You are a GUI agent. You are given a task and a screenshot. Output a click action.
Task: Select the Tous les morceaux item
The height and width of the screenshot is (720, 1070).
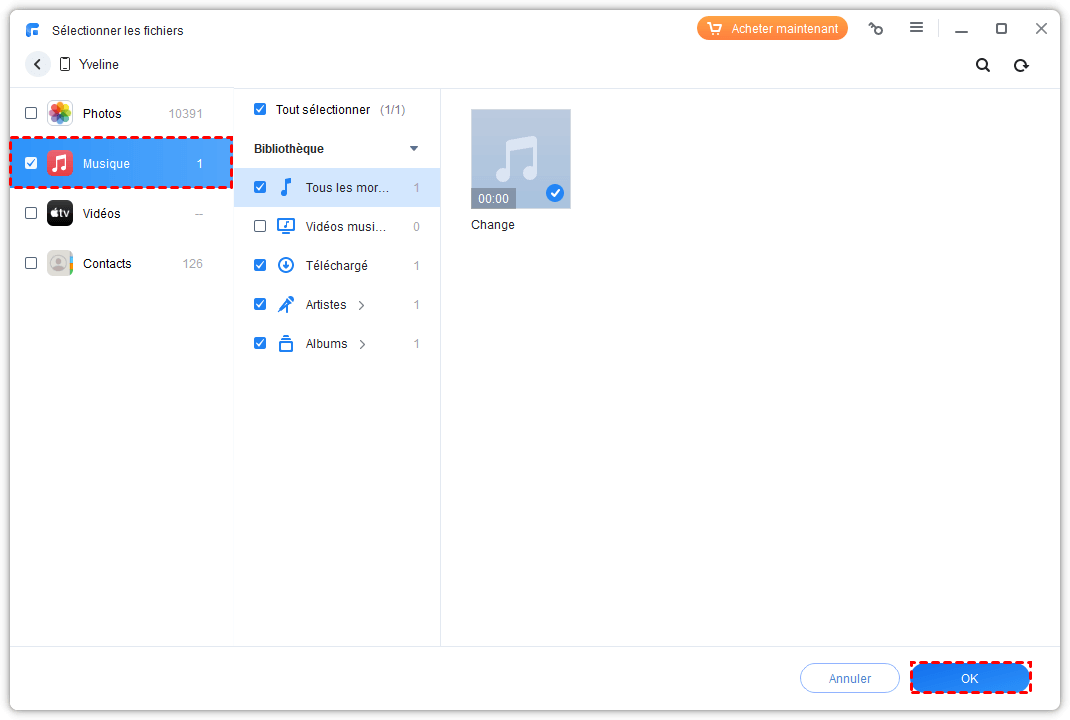(x=346, y=188)
